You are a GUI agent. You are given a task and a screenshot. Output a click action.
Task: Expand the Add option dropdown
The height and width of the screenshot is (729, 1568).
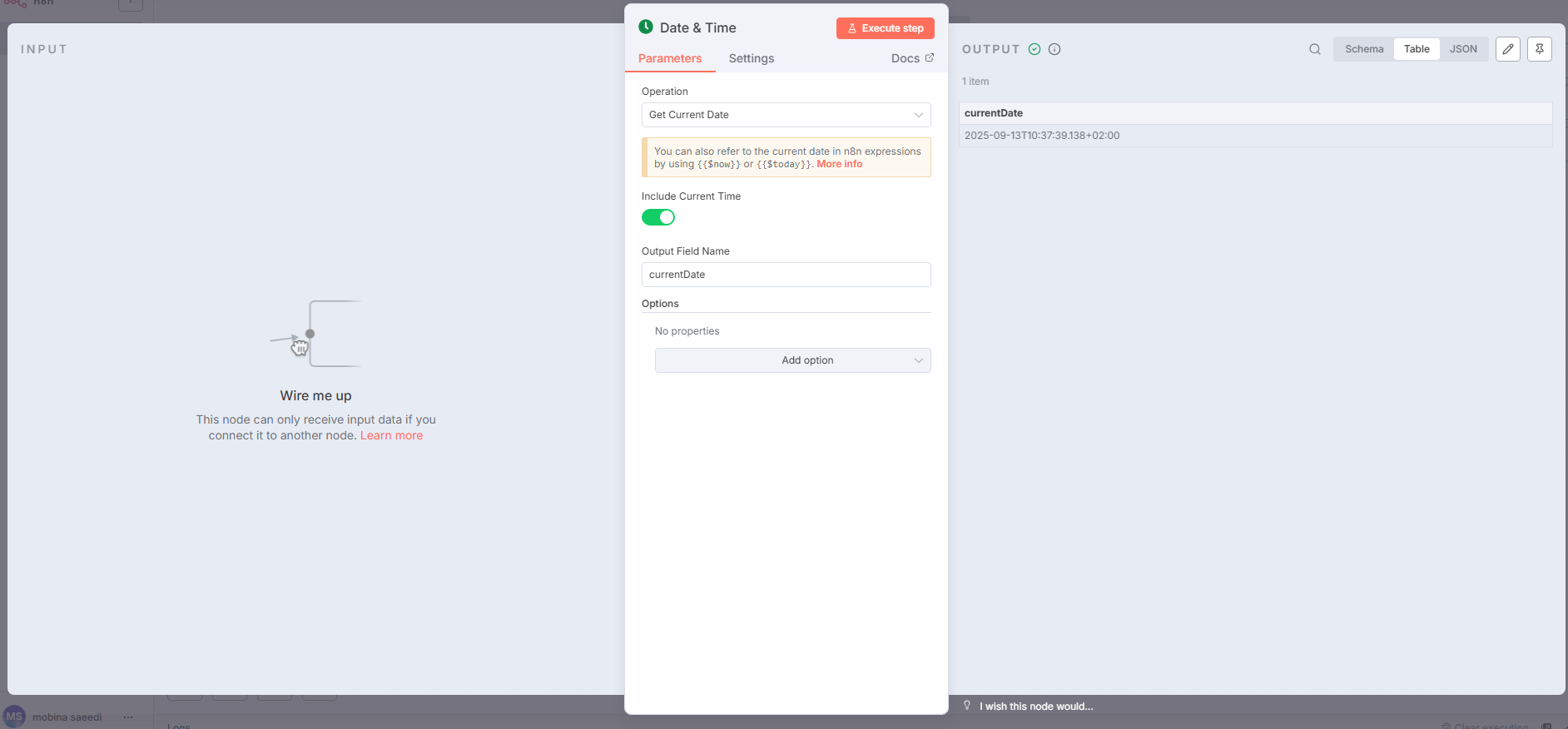click(792, 360)
